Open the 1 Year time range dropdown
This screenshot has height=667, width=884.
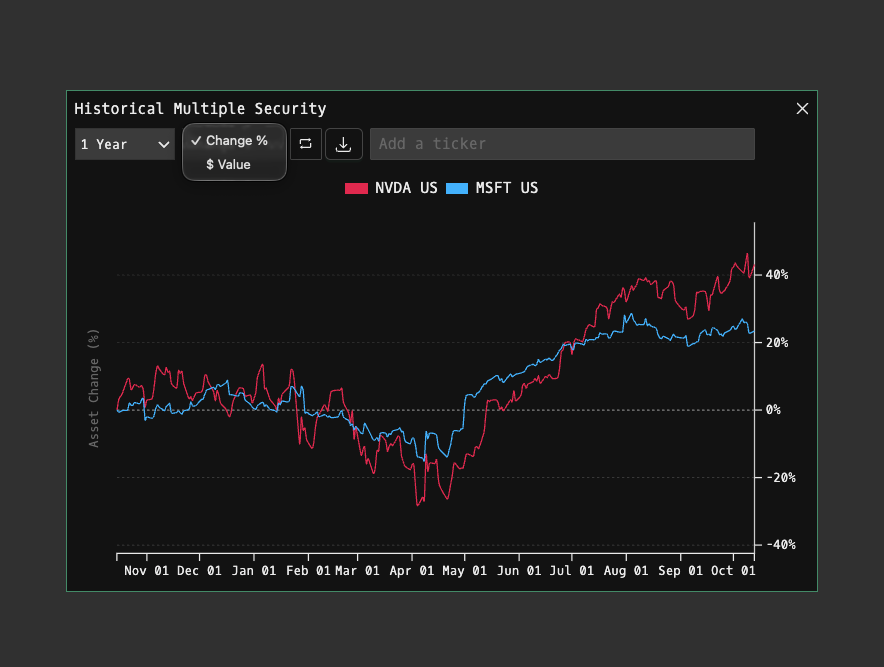point(125,144)
